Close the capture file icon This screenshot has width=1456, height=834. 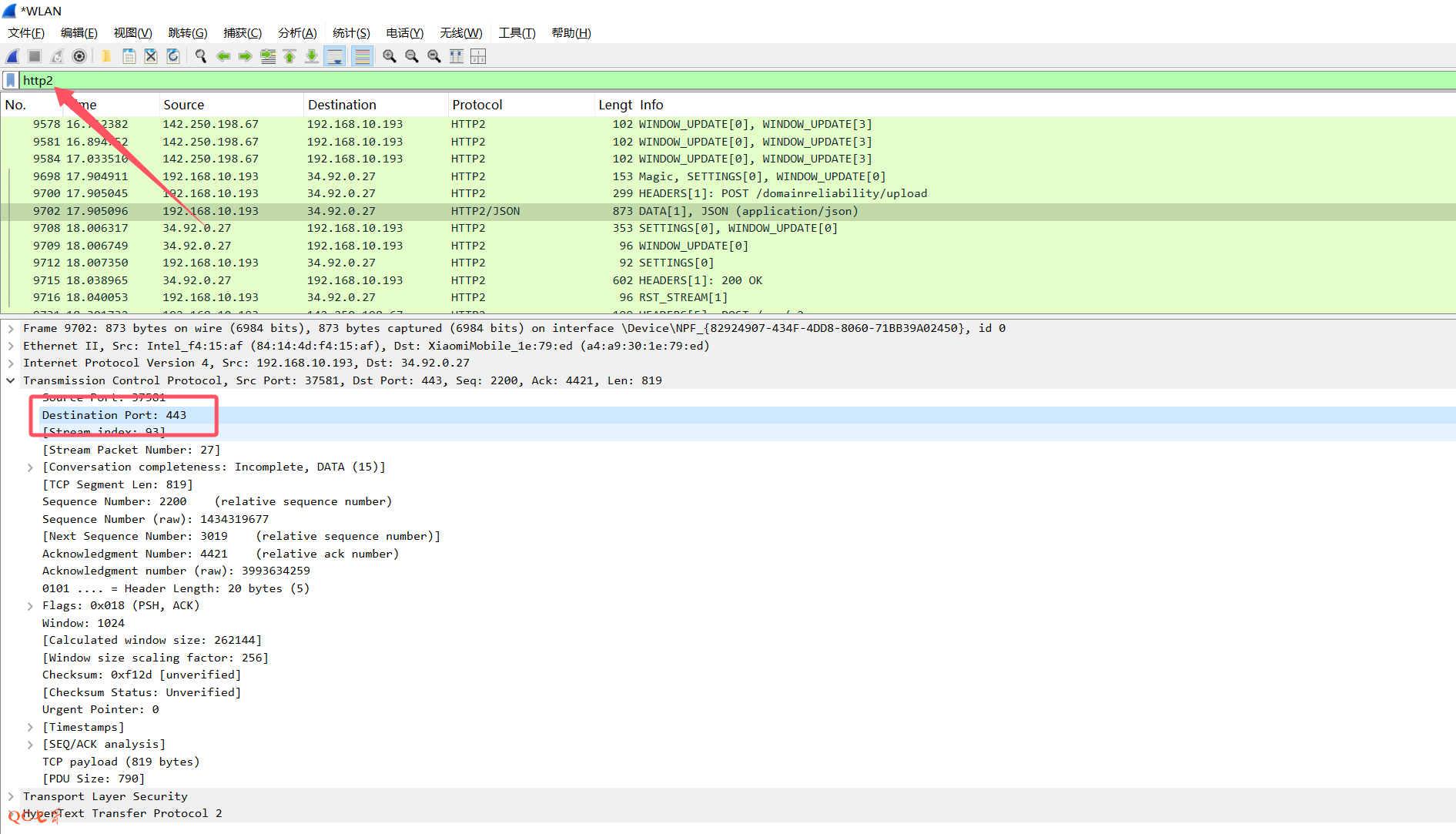151,56
